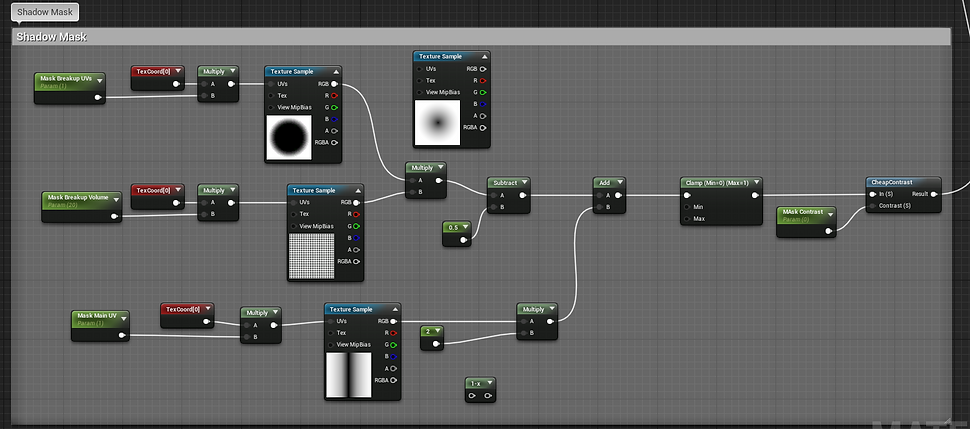Click the Add node A input pin
This screenshot has width=970, height=429.
600,196
